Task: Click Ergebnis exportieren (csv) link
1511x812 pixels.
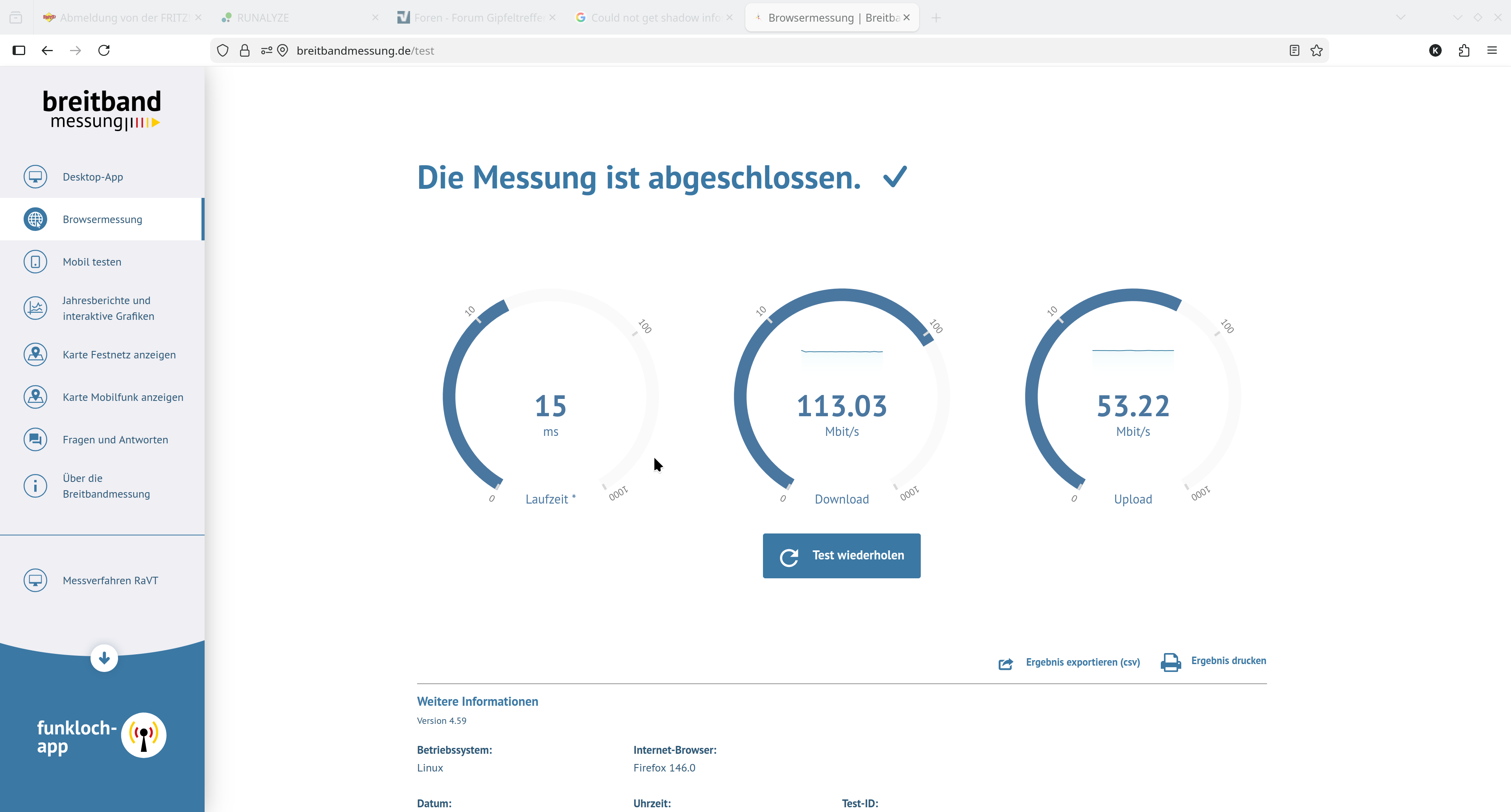Action: click(1082, 662)
